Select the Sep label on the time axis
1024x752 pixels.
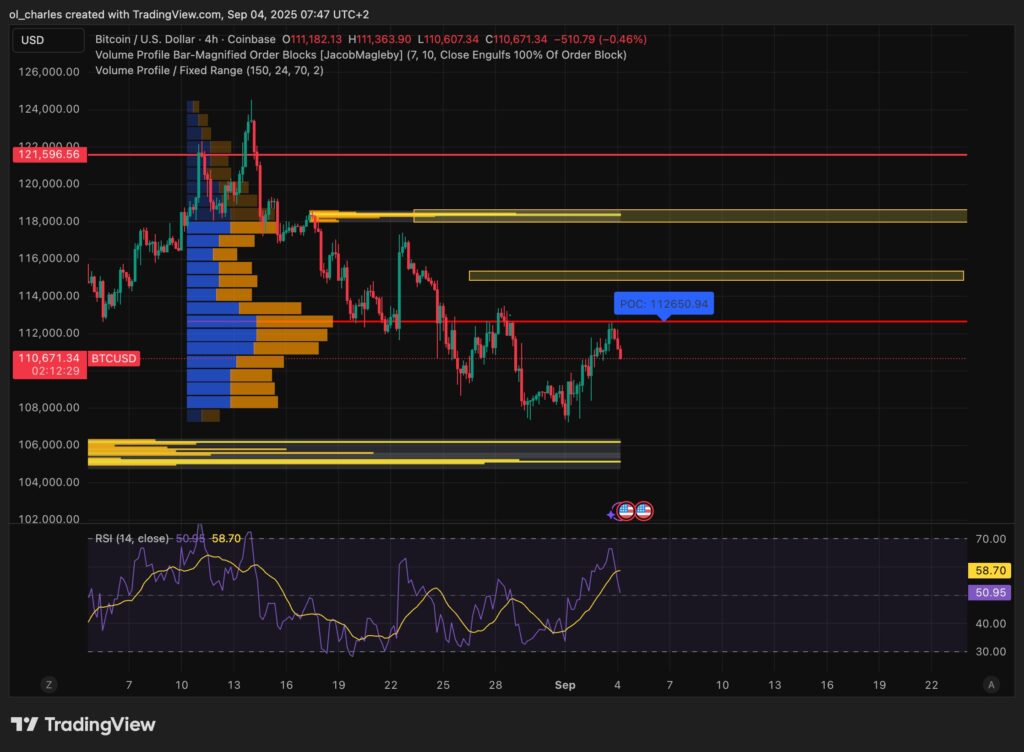coord(565,685)
